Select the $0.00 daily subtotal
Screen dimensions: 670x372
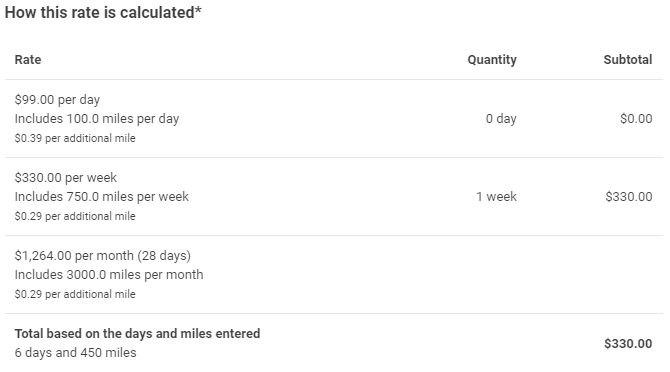pyautogui.click(x=636, y=118)
